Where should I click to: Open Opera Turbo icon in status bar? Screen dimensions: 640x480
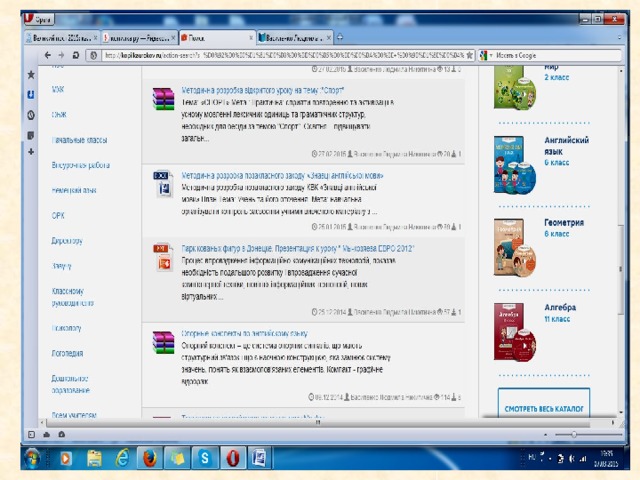(x=61, y=435)
